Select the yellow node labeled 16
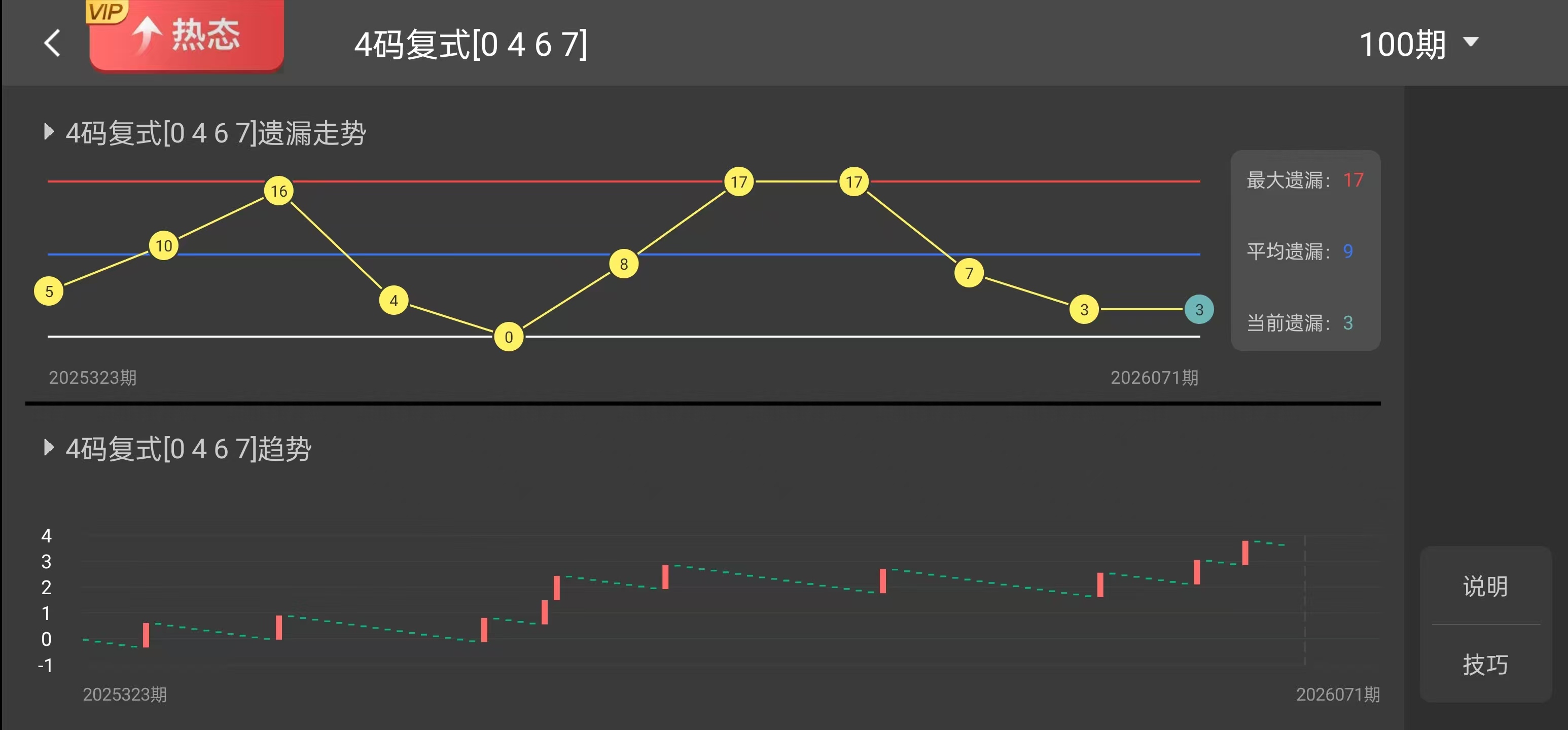Screen dimensions: 1568x730 (279, 191)
